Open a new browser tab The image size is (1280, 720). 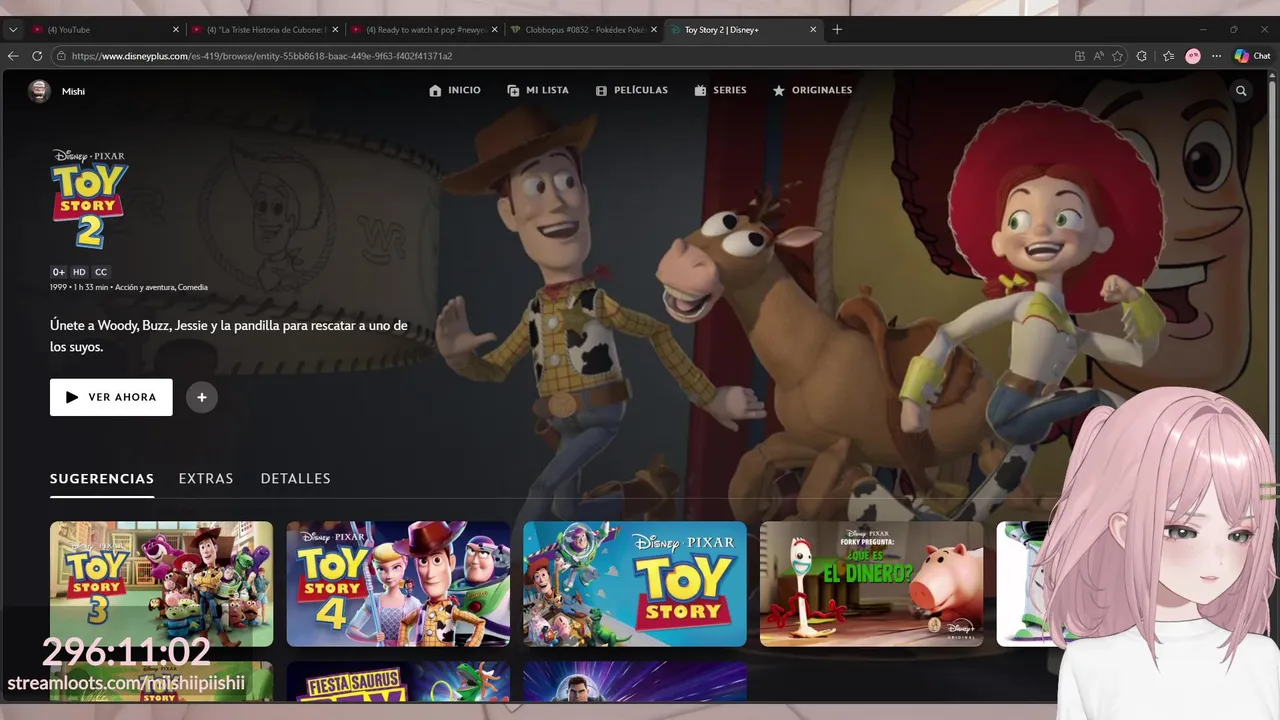coord(837,30)
